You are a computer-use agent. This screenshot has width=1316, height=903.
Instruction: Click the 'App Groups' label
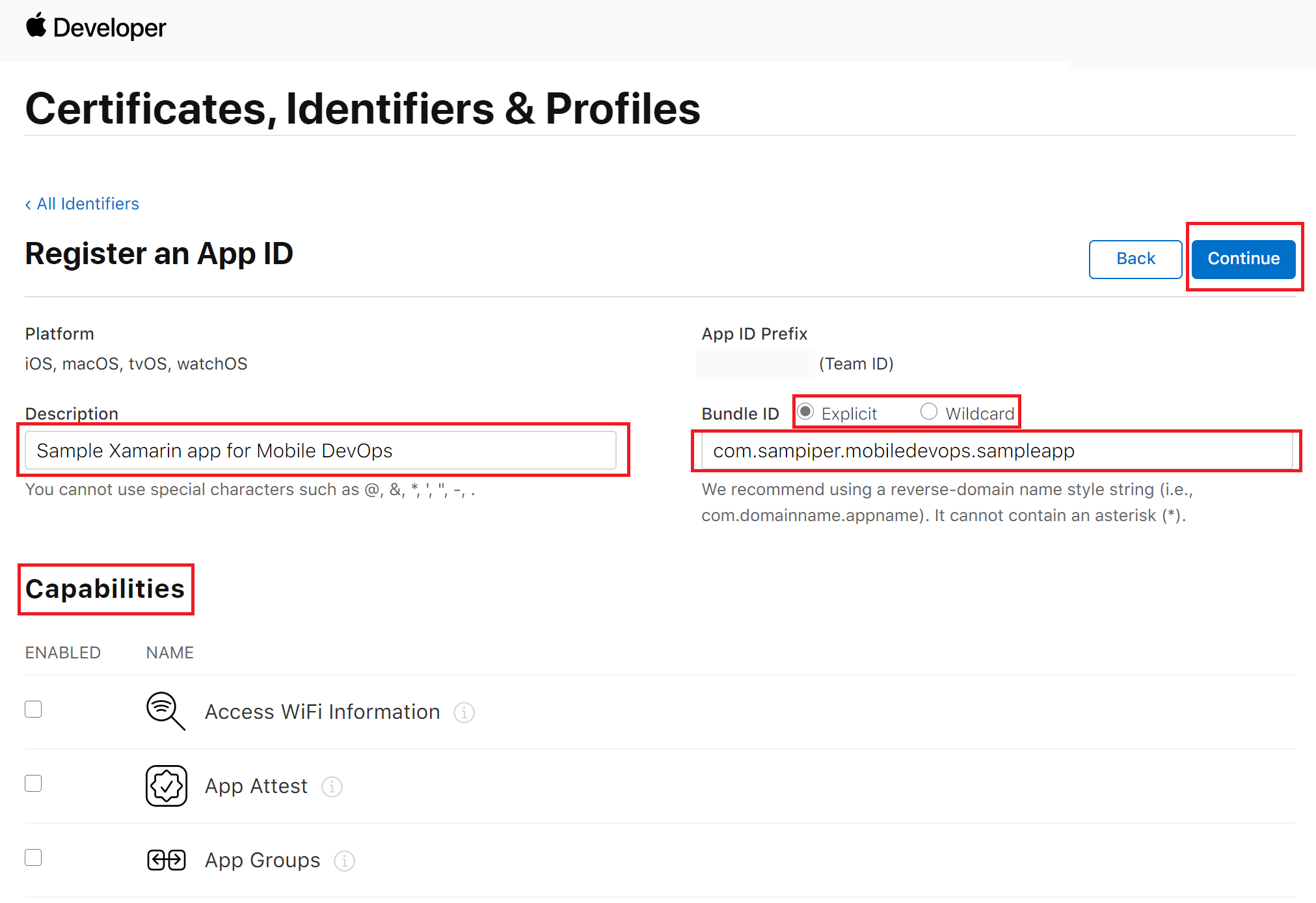click(x=263, y=860)
